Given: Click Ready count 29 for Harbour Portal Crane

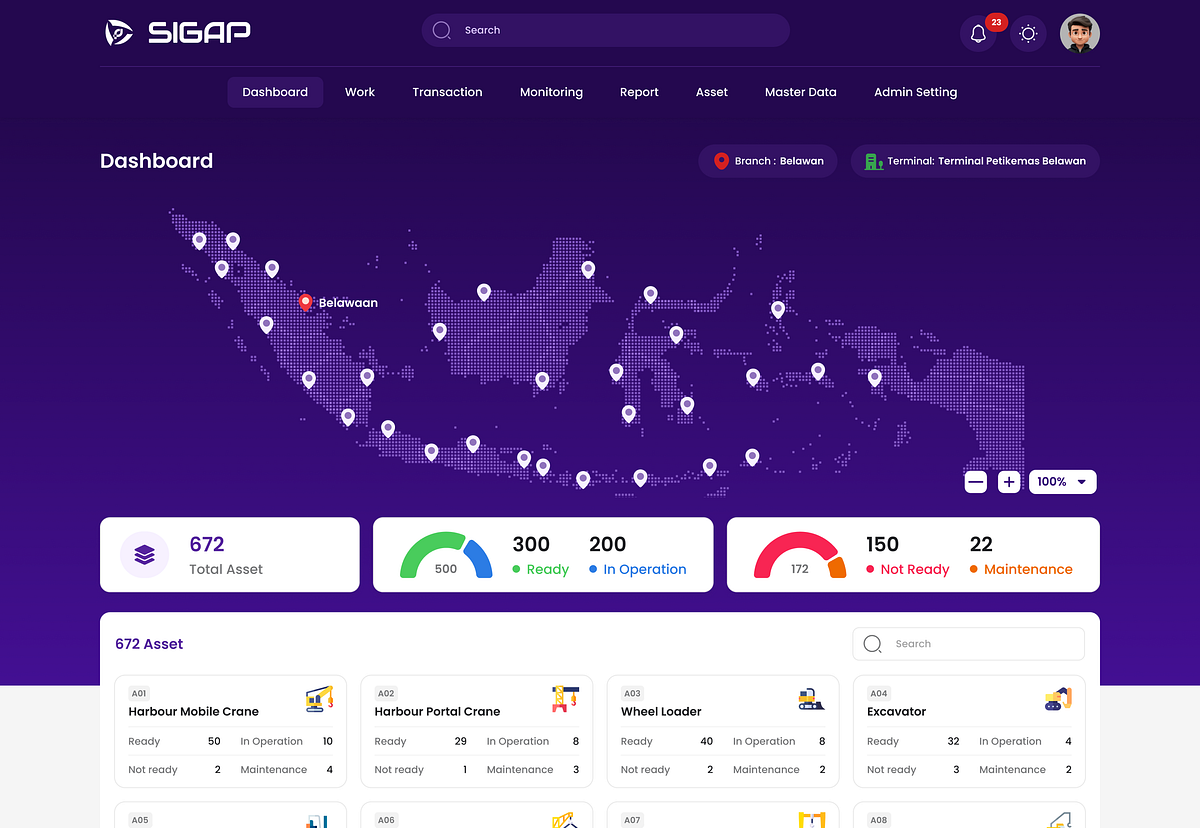Looking at the screenshot, I should (x=460, y=741).
